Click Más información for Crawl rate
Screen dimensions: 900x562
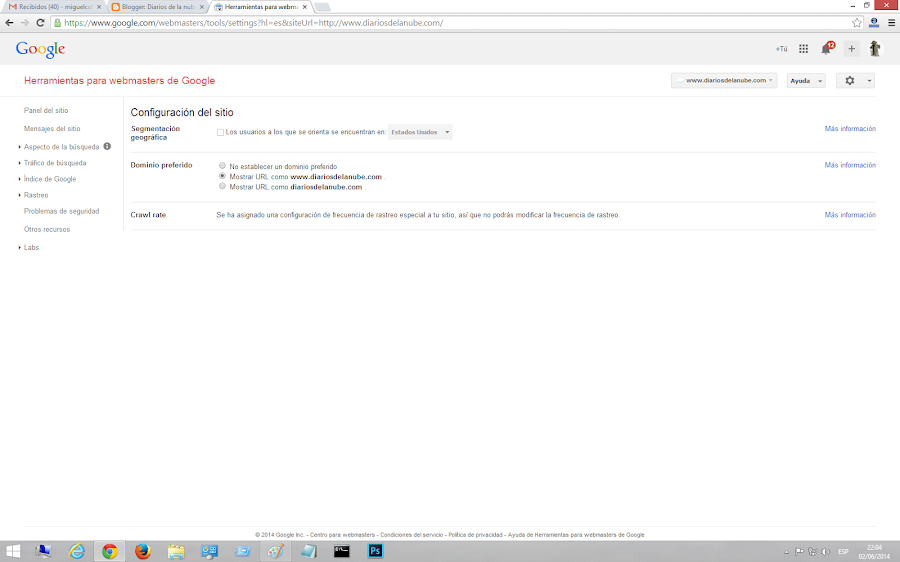[x=850, y=215]
